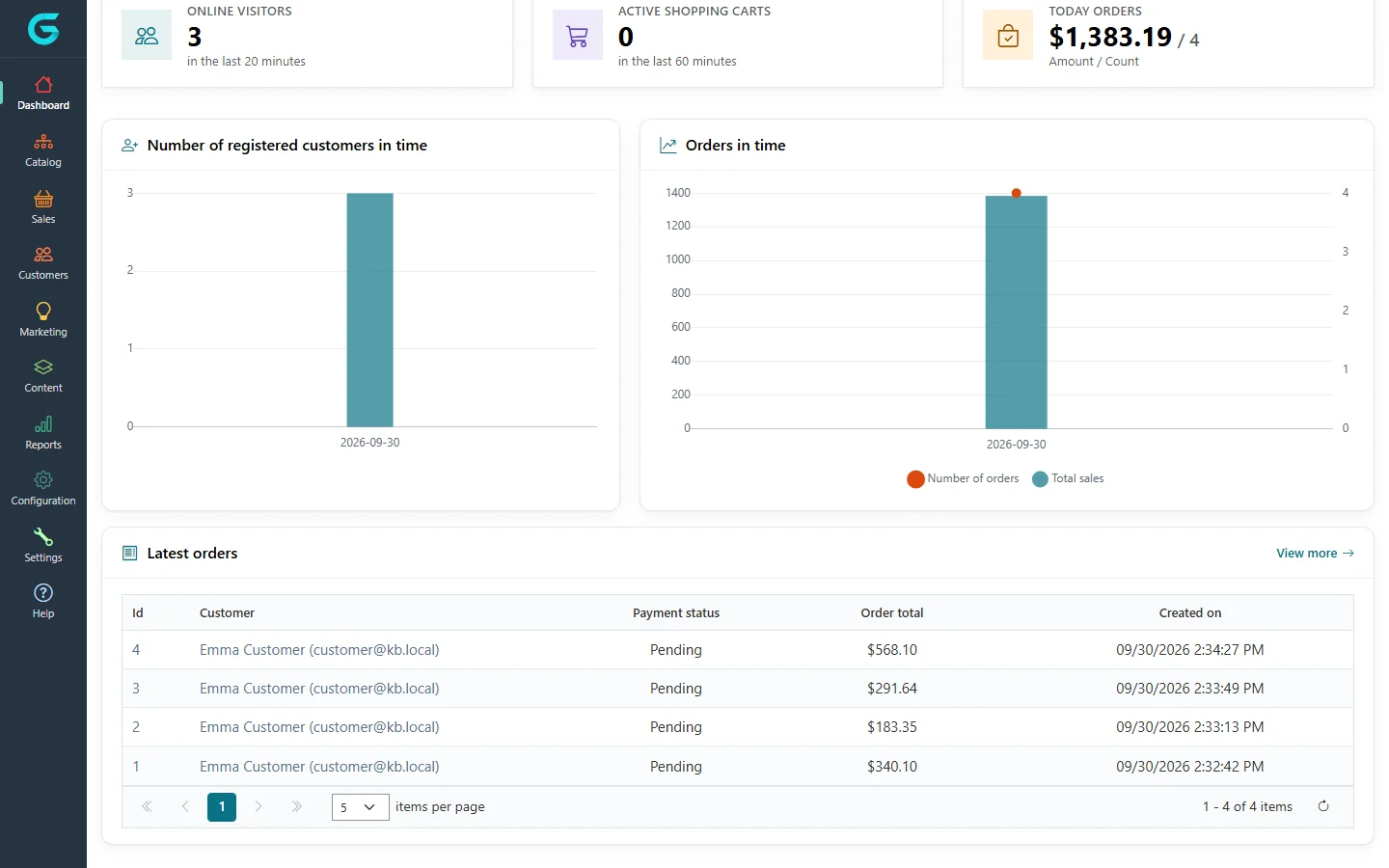
Task: Click the $1,383.19 today orders amount
Action: [1110, 37]
